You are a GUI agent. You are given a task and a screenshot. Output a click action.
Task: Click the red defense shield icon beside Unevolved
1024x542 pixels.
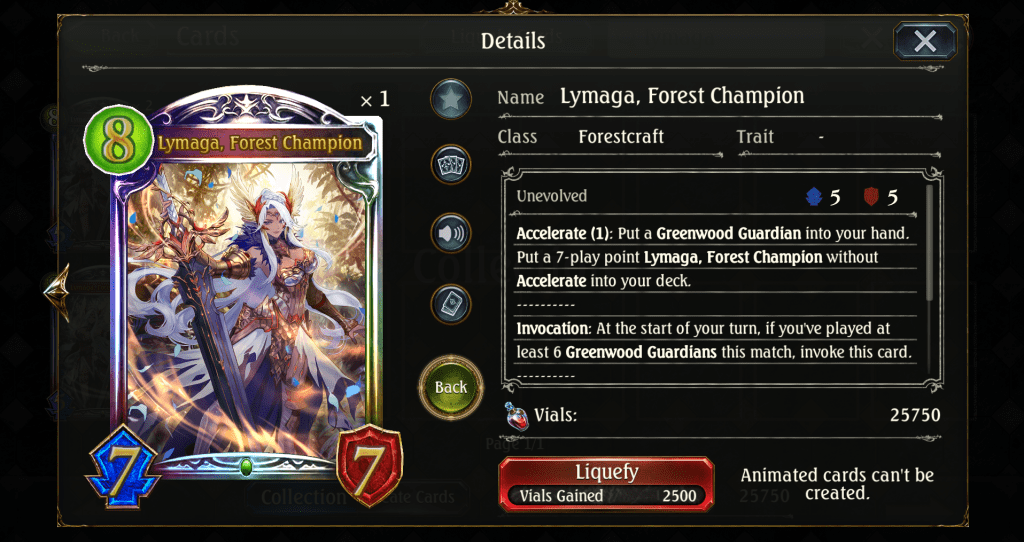pyautogui.click(x=871, y=197)
